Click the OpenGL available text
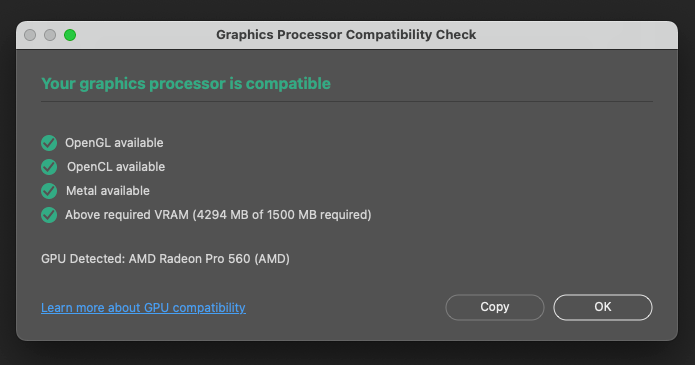The height and width of the screenshot is (365, 695). coord(114,143)
